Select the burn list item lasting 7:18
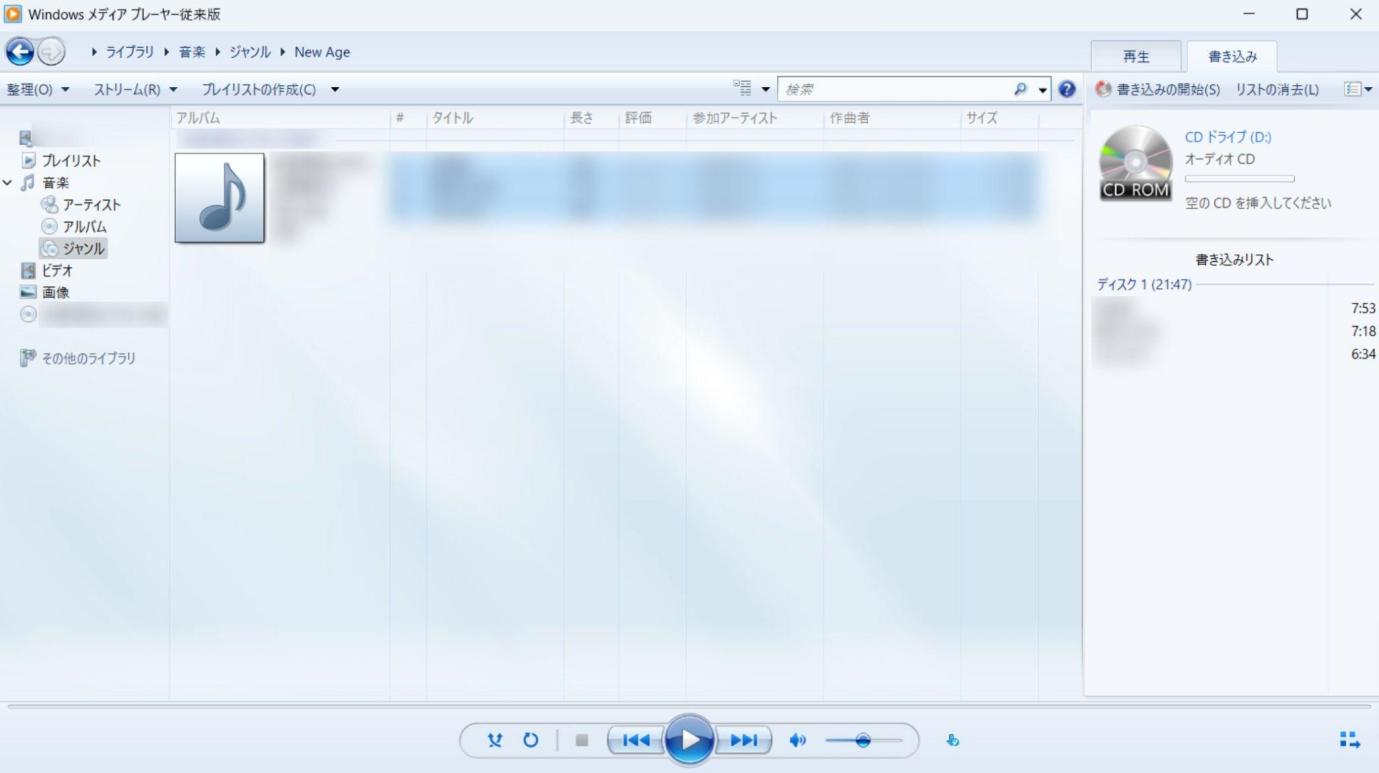The height and width of the screenshot is (773, 1379). tap(1236, 331)
